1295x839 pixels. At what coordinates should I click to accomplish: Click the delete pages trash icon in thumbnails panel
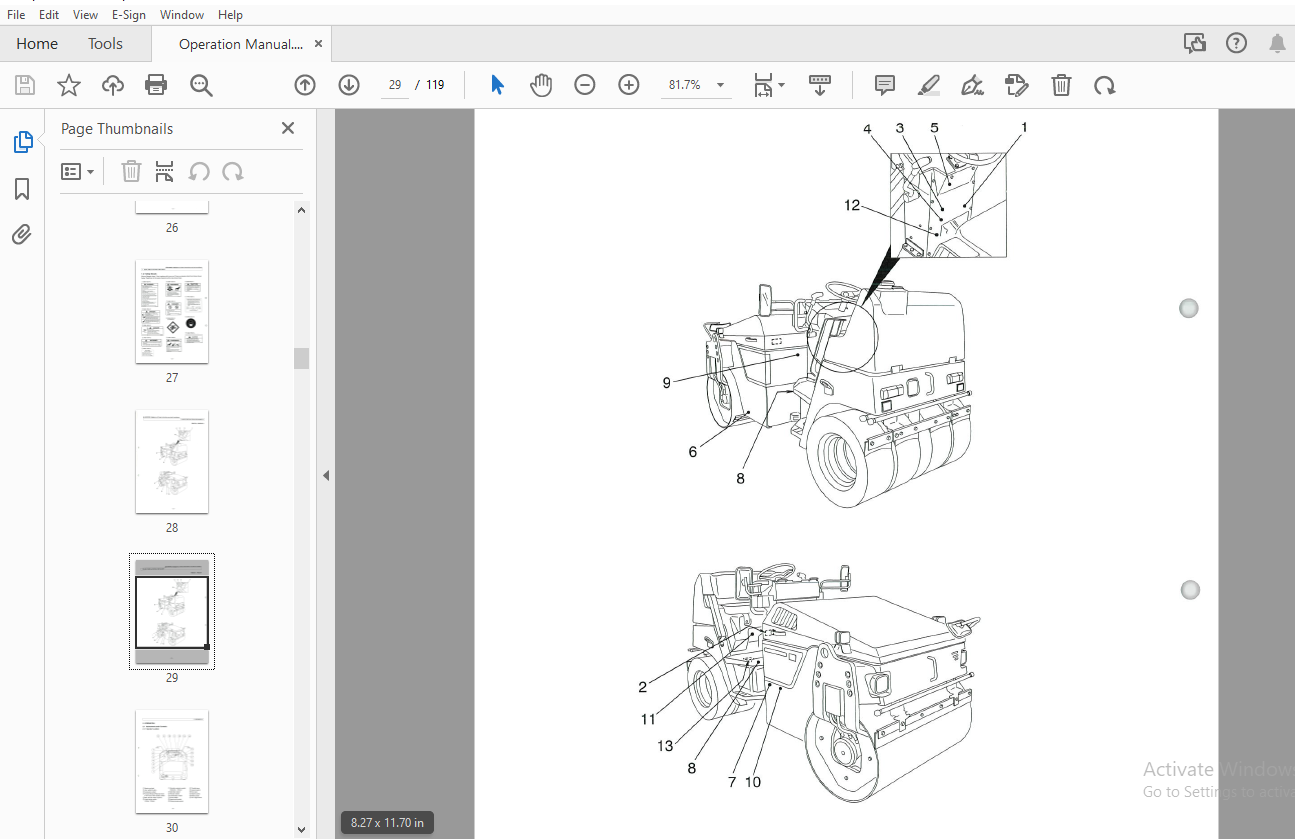pyautogui.click(x=131, y=172)
